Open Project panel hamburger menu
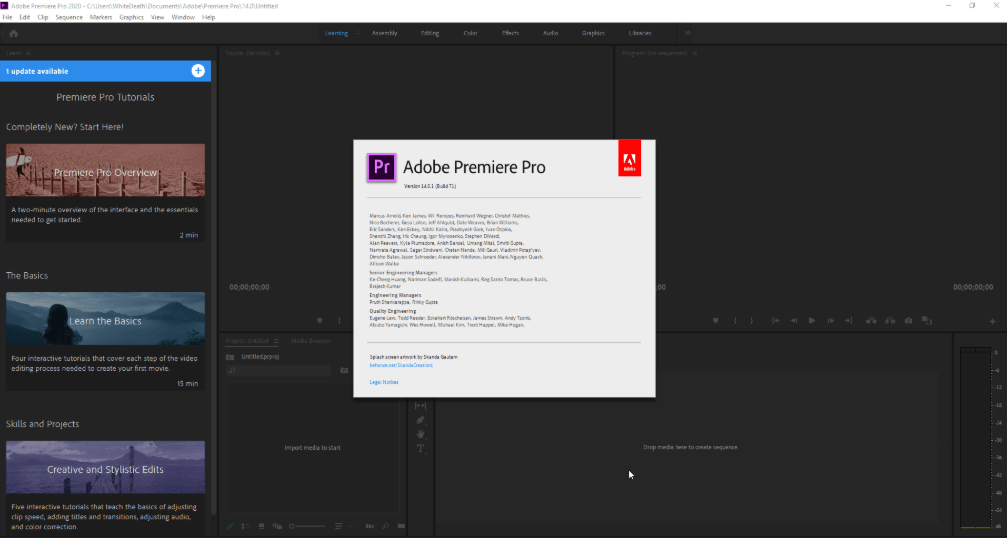The image size is (1007, 538). coord(276,341)
